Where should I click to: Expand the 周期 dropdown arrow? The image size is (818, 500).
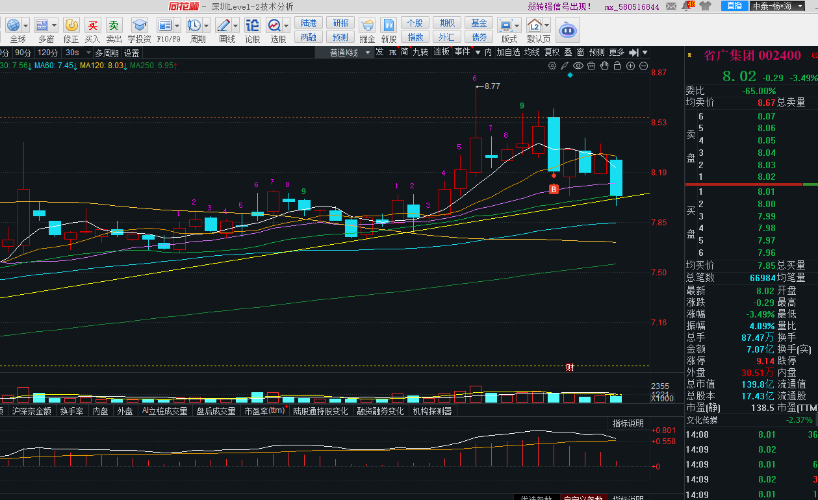(x=207, y=26)
